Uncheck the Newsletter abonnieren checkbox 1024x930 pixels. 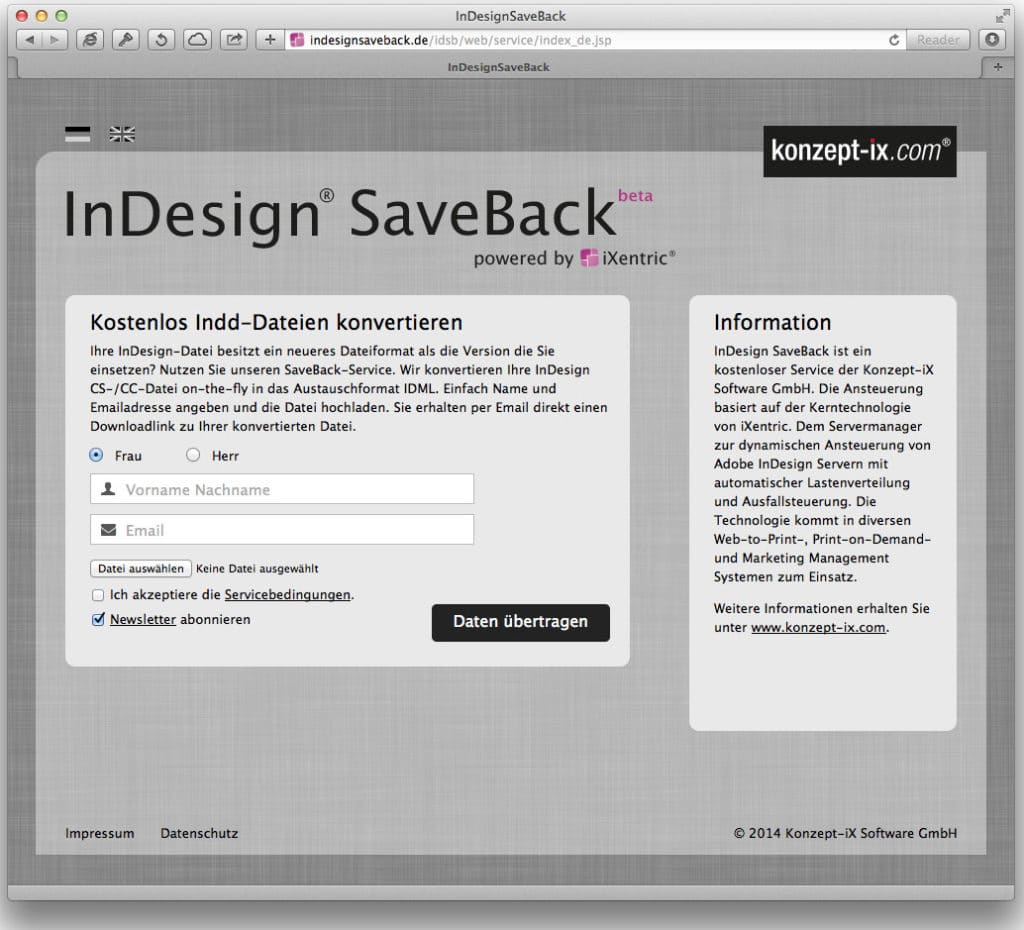98,620
